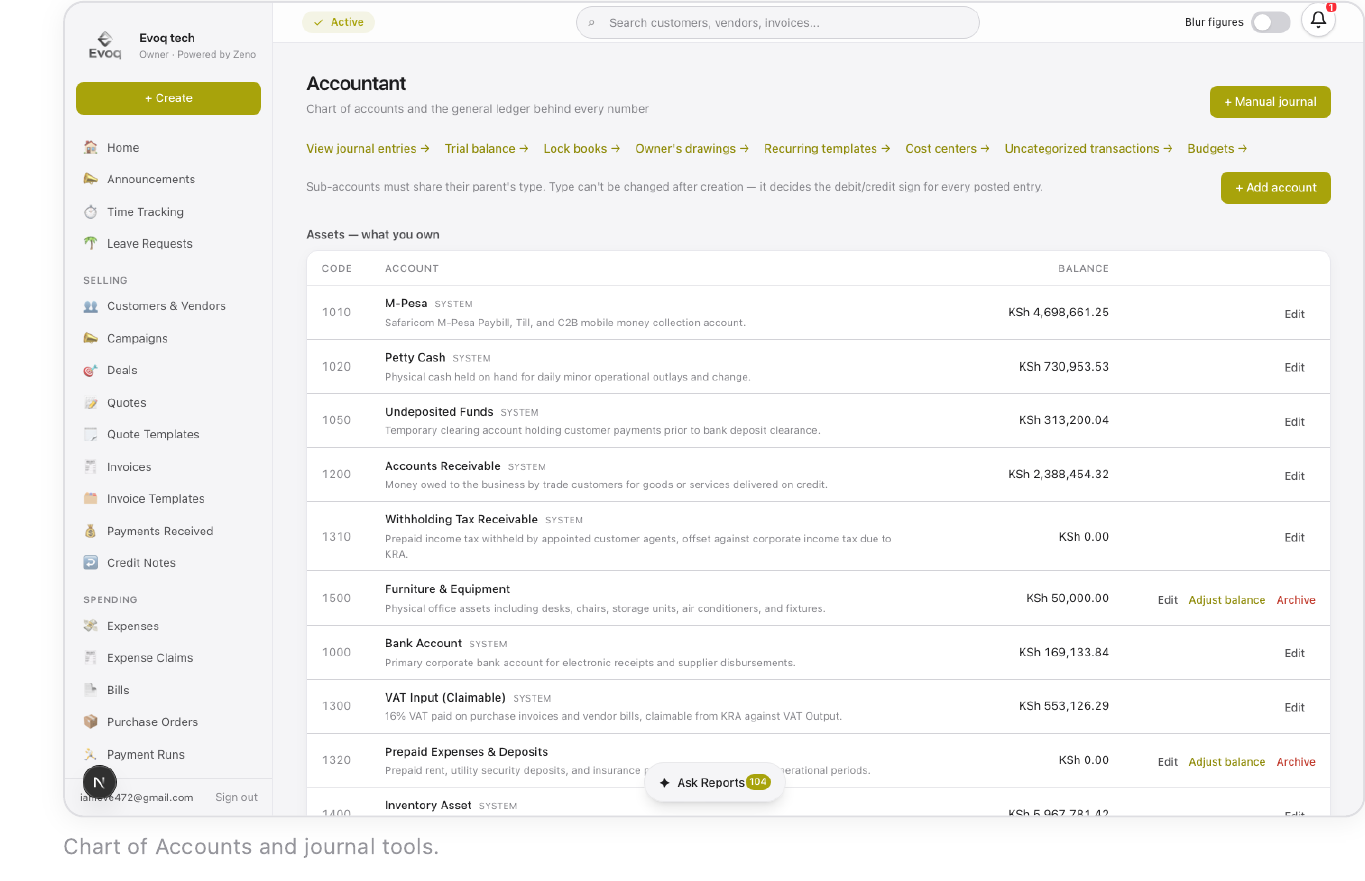Archive the Furniture & Equipment account
The image size is (1365, 881).
(1296, 600)
